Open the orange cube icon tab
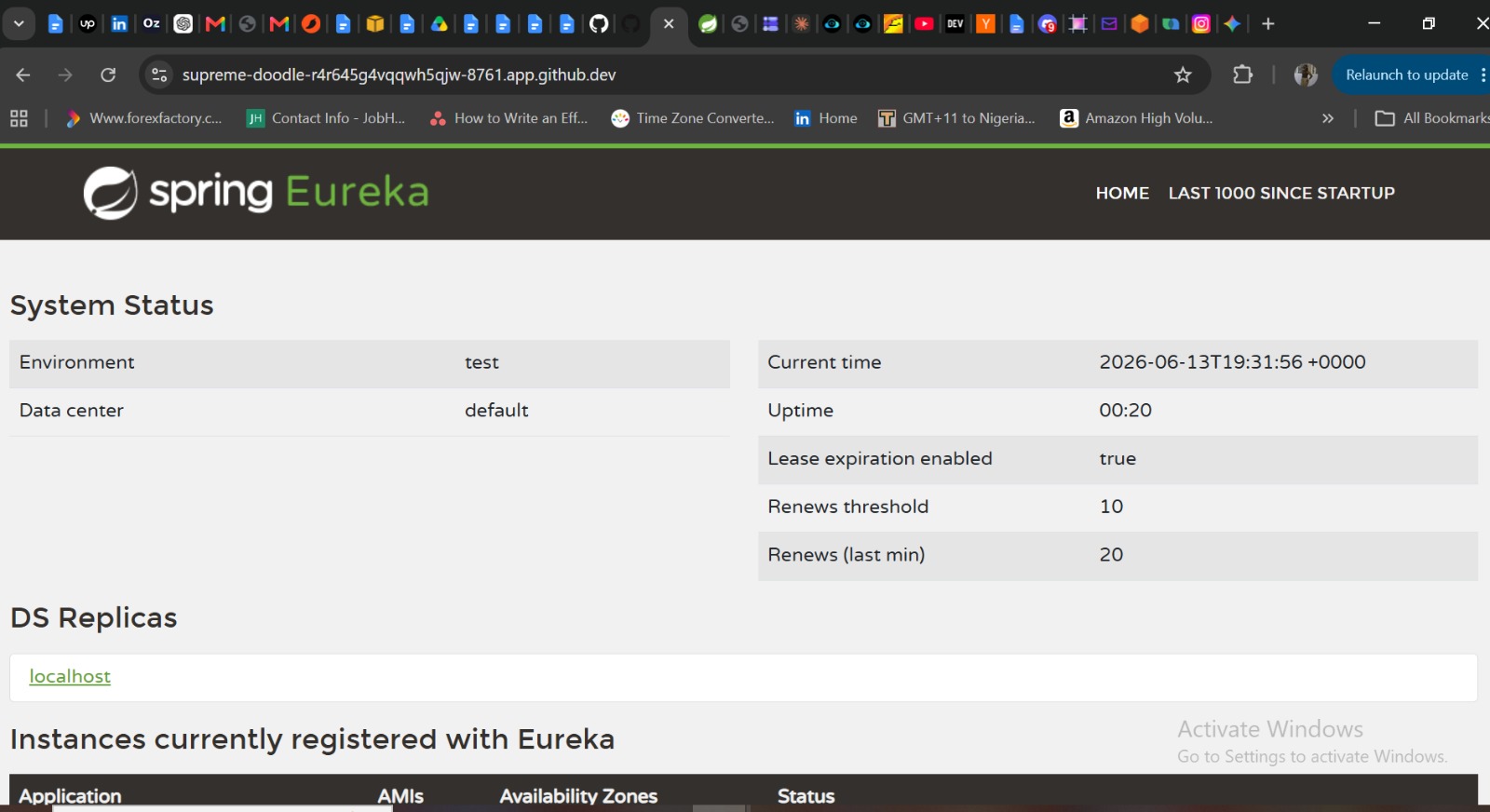The height and width of the screenshot is (812, 1490). [x=1140, y=24]
